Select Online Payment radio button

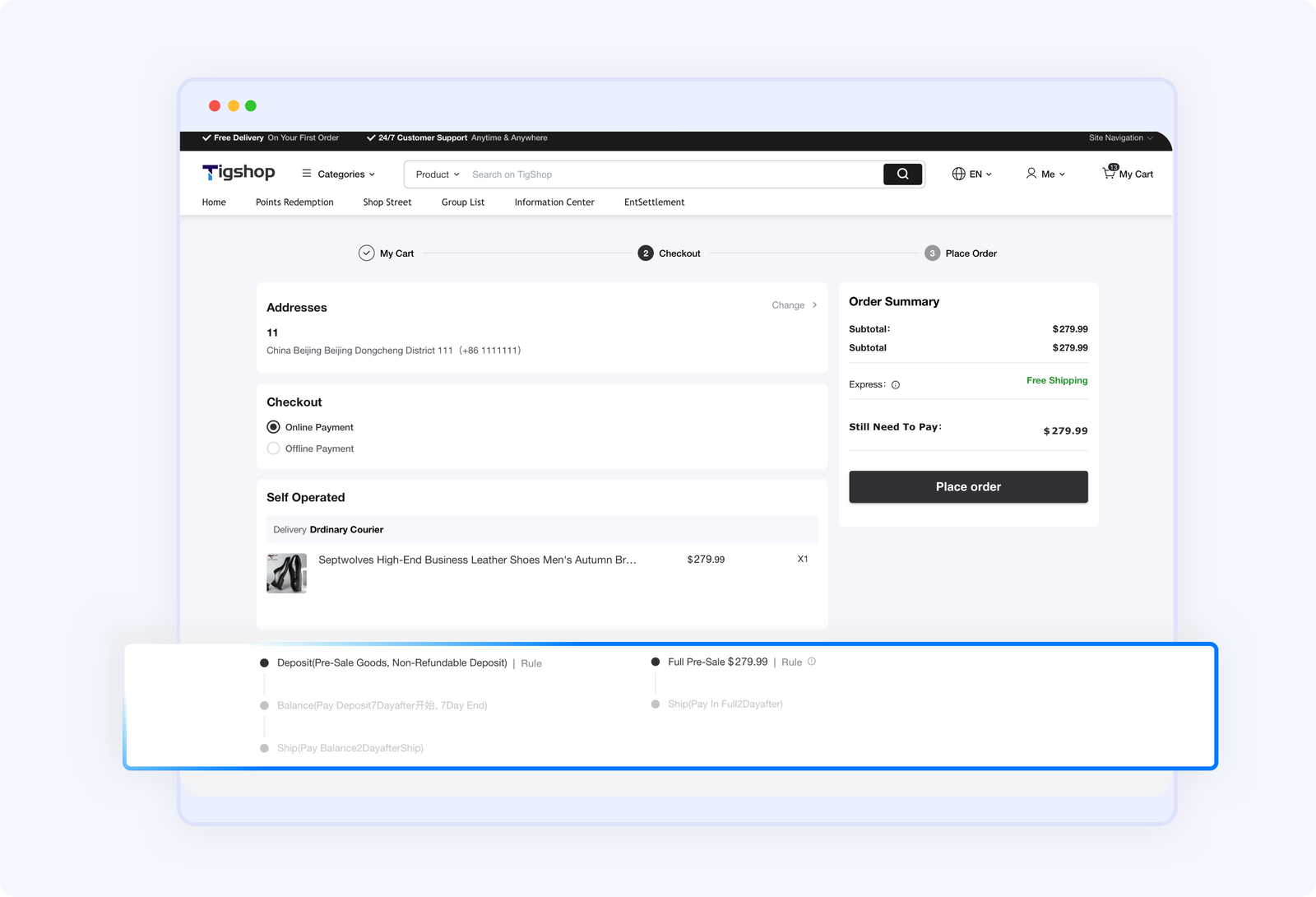pos(274,427)
